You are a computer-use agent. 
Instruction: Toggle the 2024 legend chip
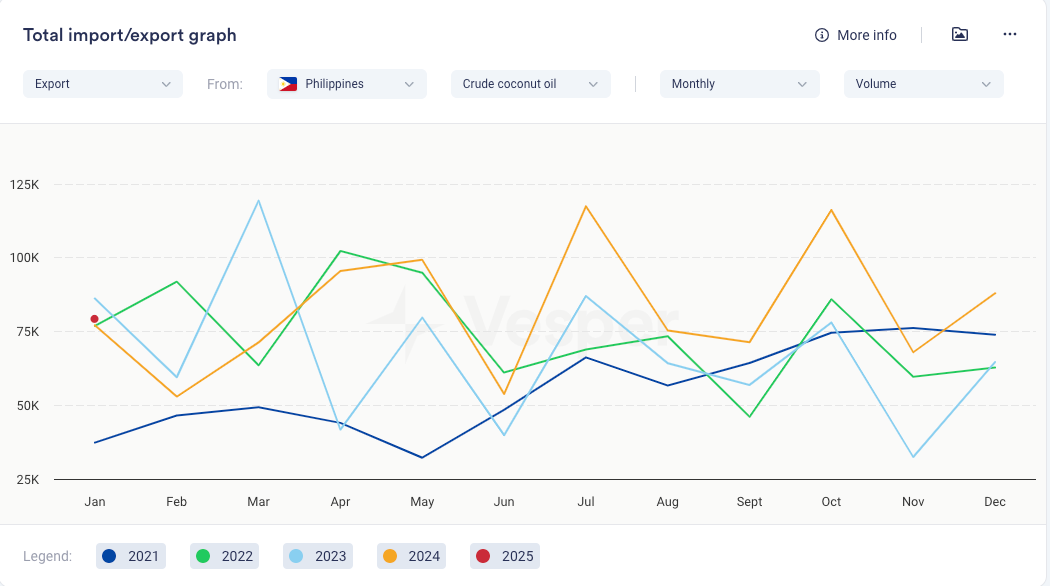[413, 556]
